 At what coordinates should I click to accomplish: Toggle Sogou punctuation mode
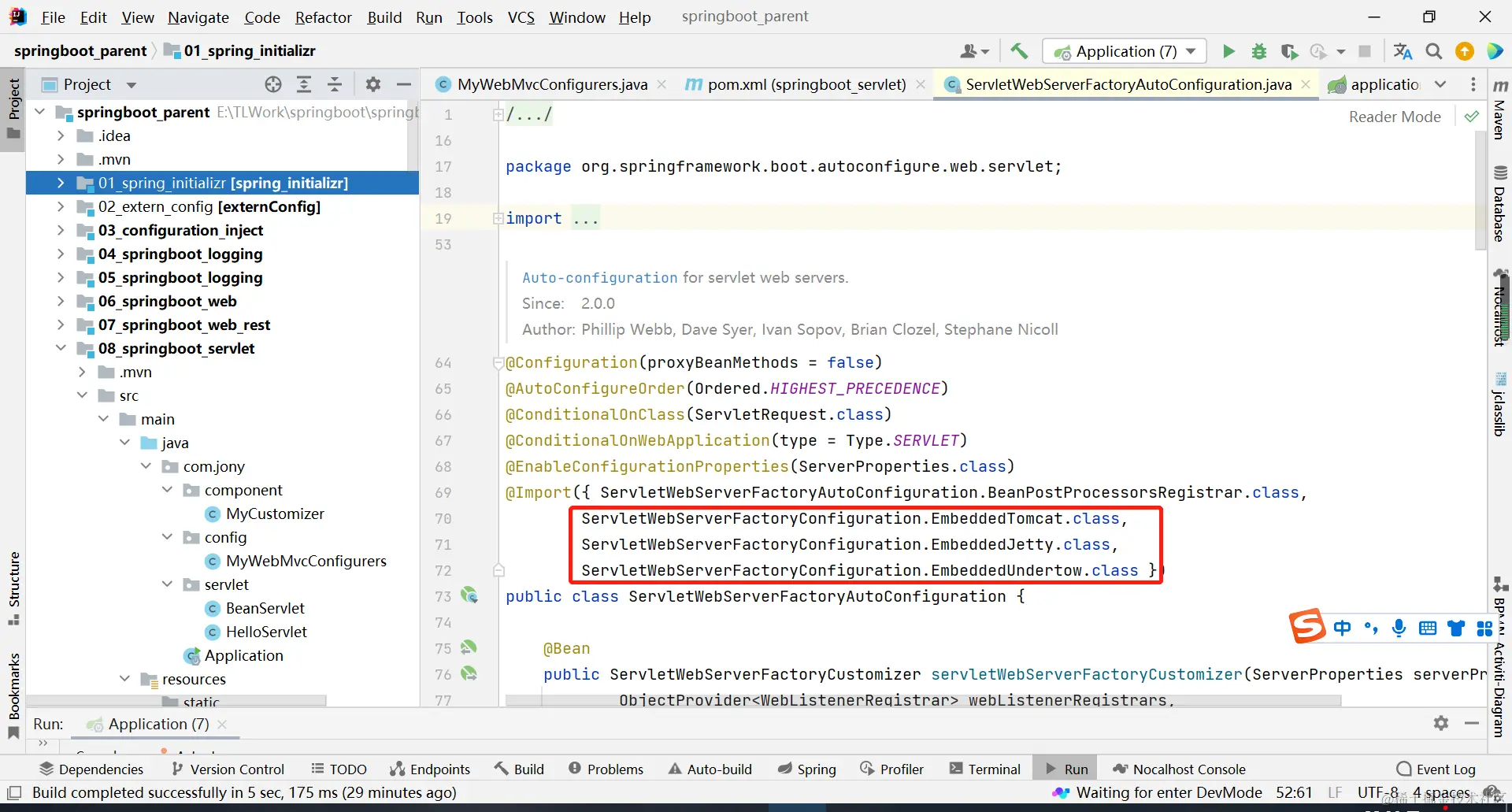pyautogui.click(x=1371, y=628)
